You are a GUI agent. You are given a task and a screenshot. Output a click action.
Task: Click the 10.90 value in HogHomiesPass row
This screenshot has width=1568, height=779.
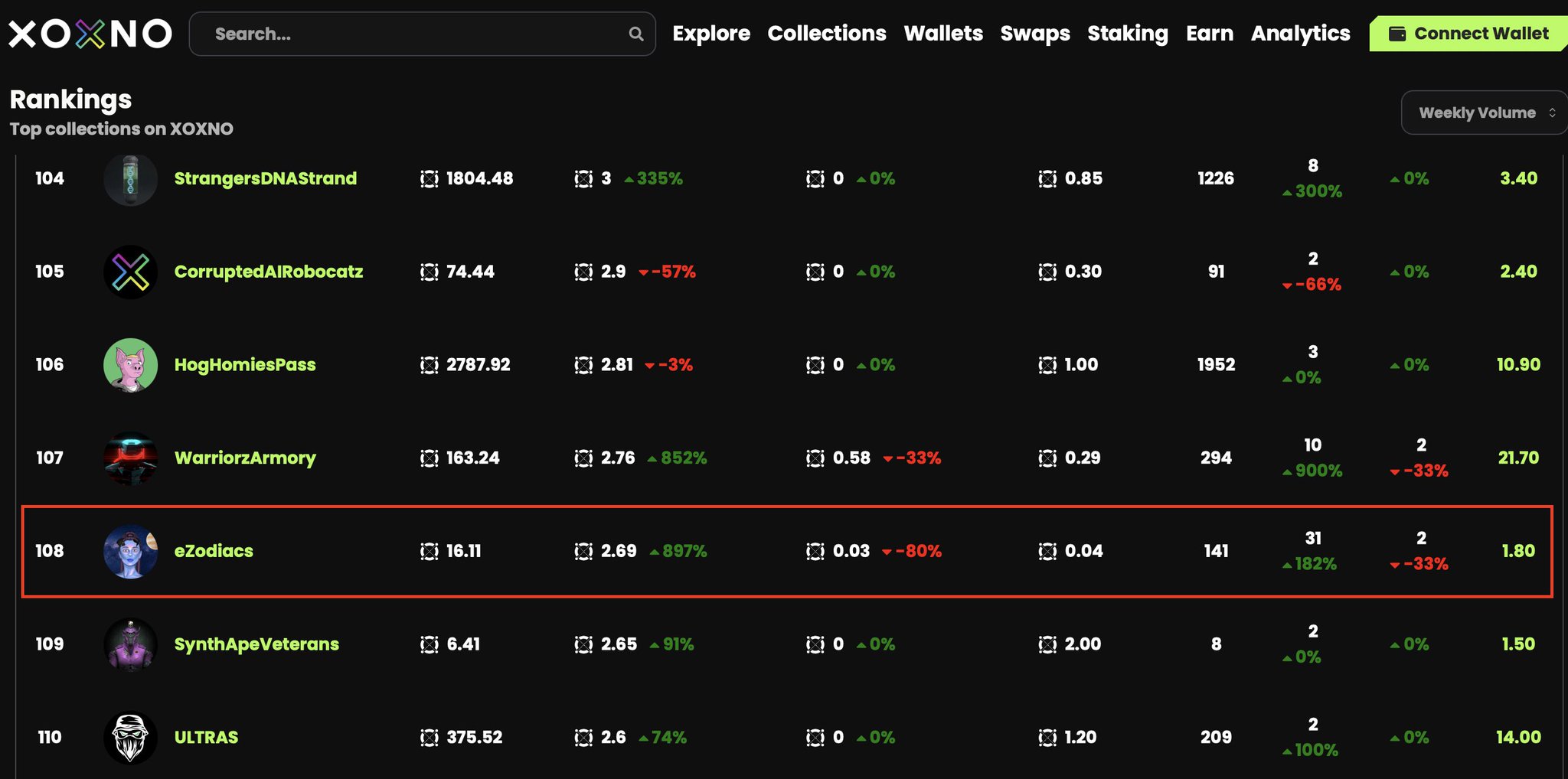[1518, 365]
